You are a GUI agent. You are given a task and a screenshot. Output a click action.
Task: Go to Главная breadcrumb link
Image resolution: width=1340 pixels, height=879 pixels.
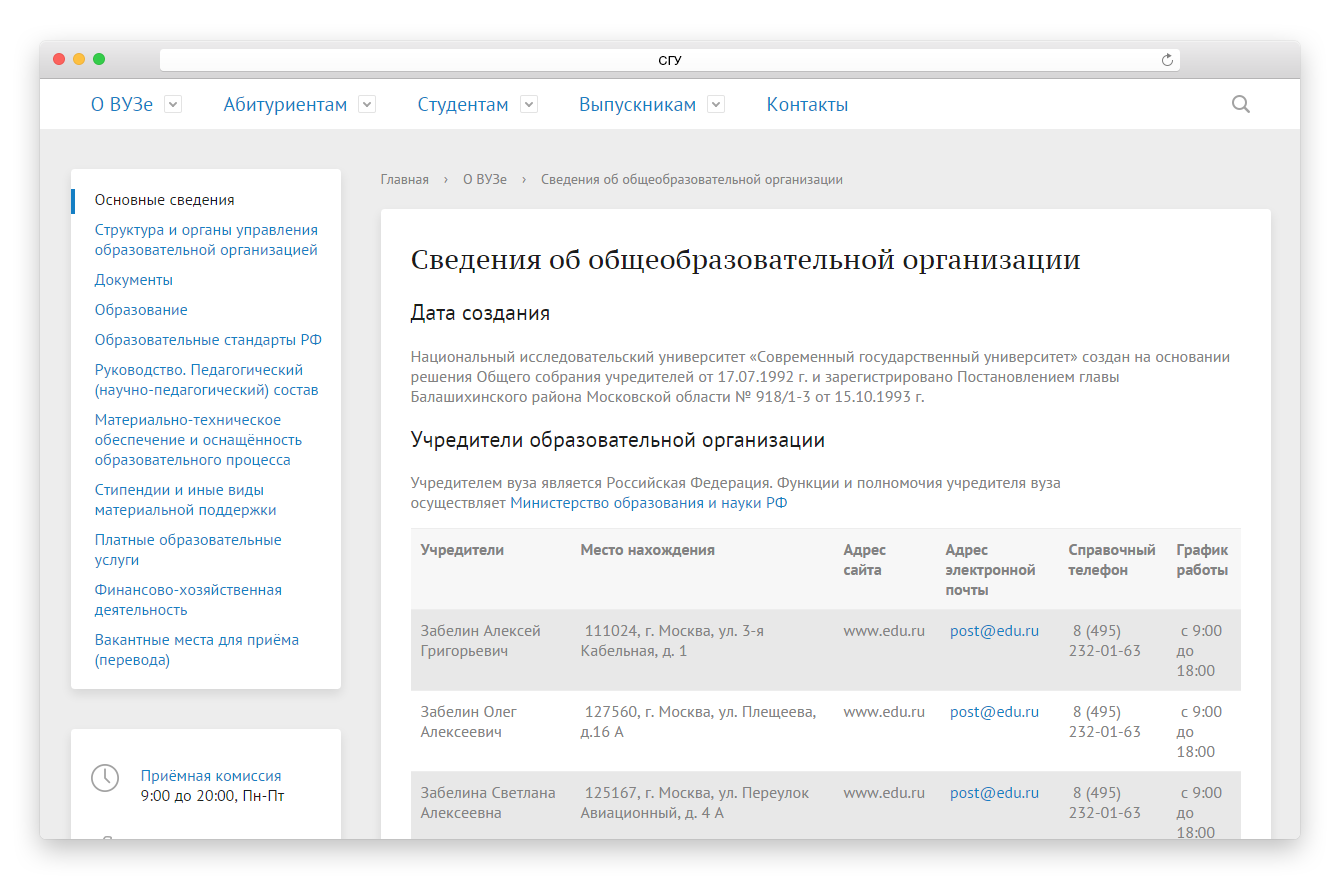(404, 180)
